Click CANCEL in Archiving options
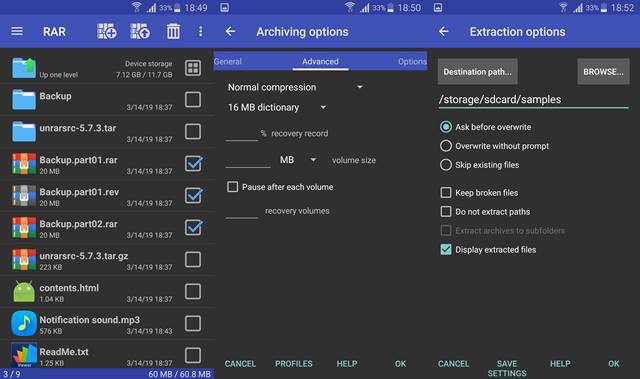 click(x=240, y=363)
